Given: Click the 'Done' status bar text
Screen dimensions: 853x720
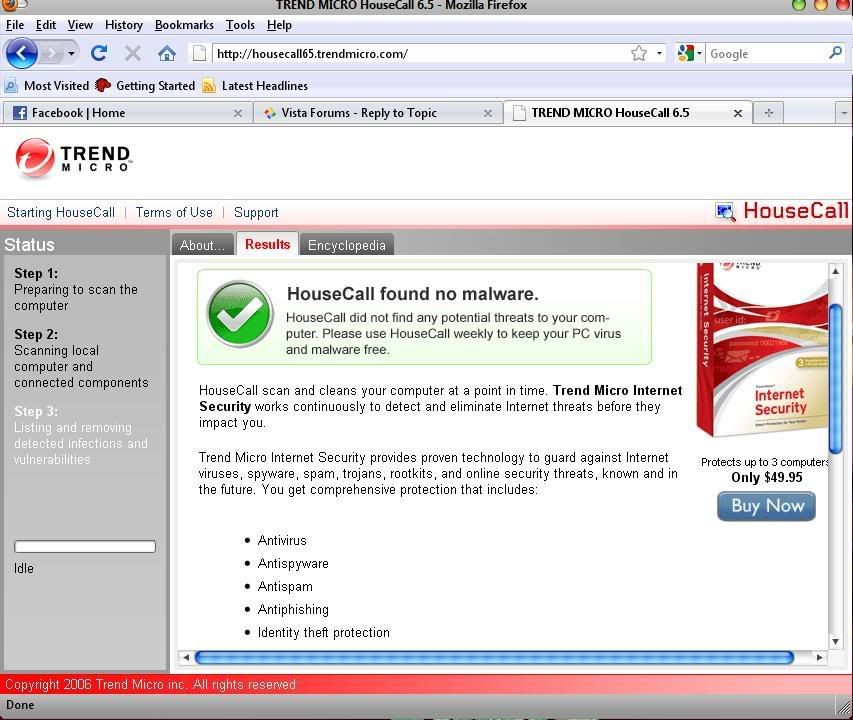Looking at the screenshot, I should point(20,705).
